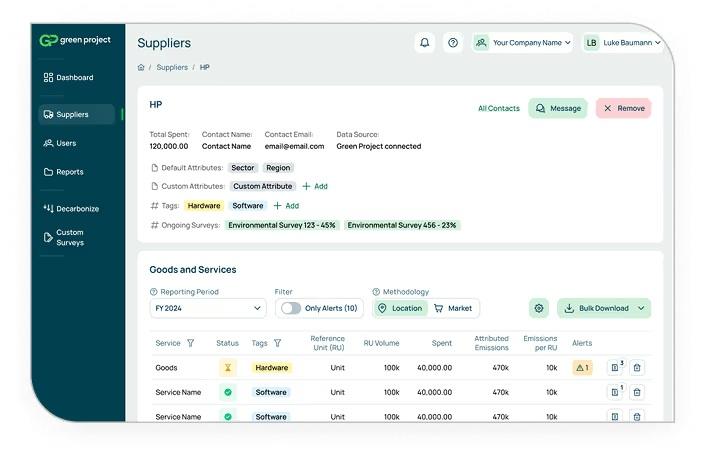Screen dimensions: 705x461
Task: Click the All Contacts link
Action: click(x=498, y=108)
